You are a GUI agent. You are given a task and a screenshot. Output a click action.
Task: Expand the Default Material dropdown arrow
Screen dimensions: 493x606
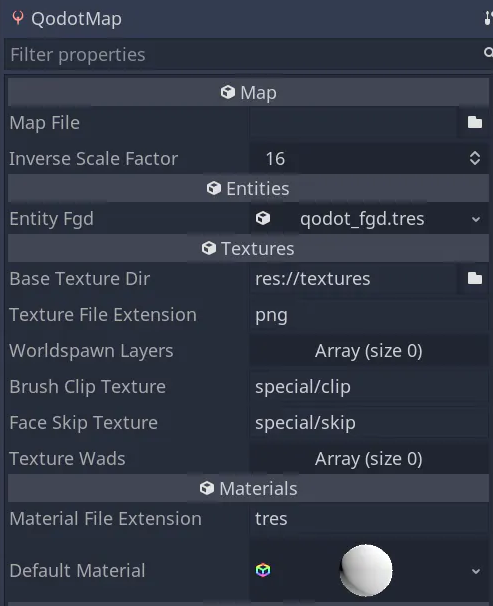coord(476,571)
